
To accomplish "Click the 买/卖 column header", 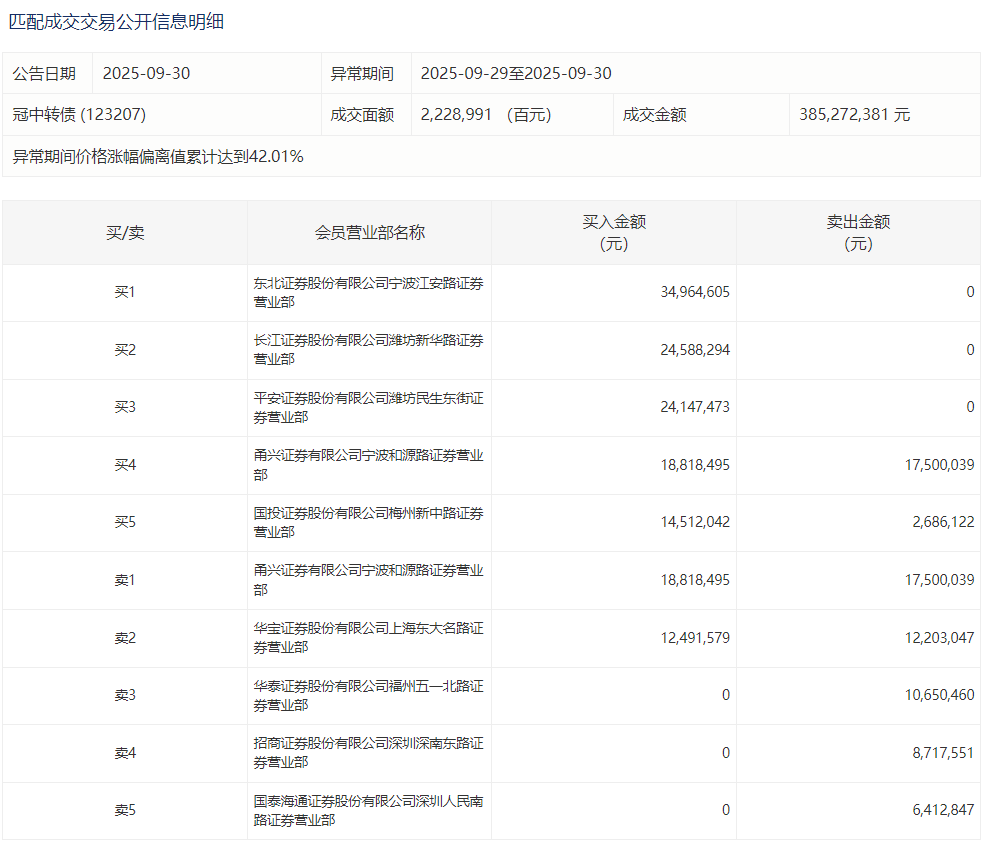I will 125,232.
